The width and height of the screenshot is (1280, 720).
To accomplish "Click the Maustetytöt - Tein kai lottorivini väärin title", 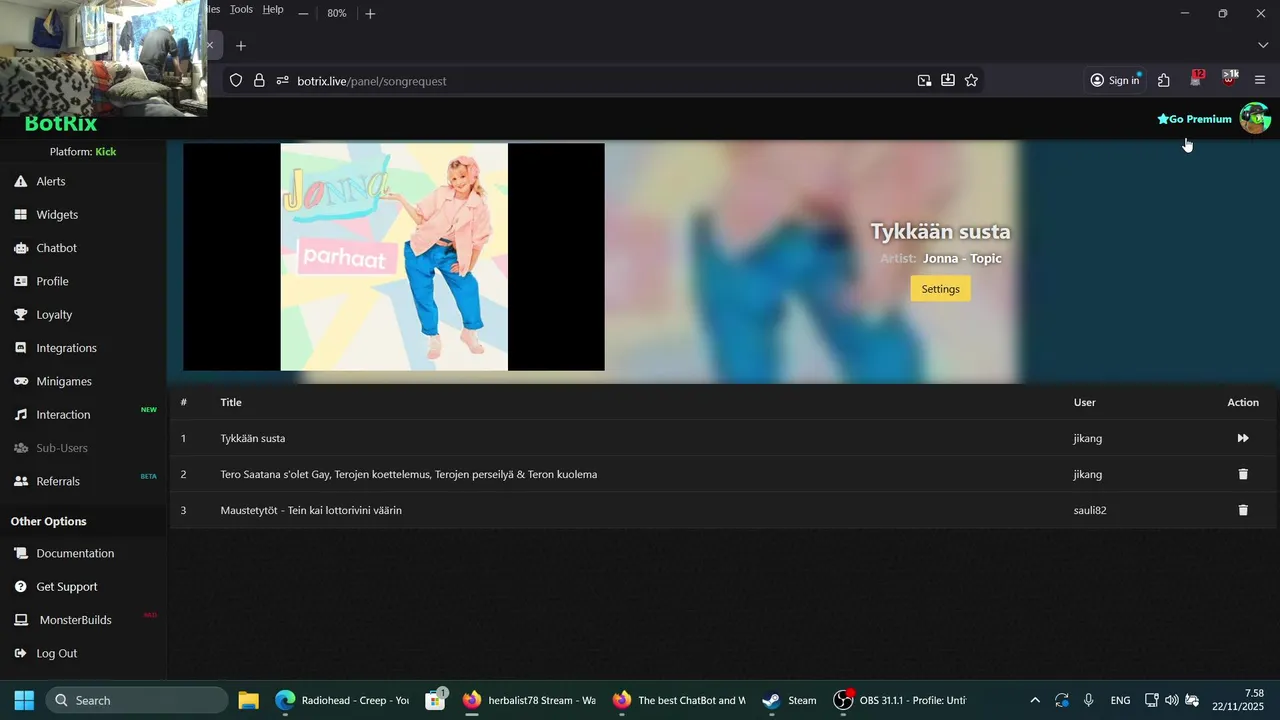I will coord(311,510).
